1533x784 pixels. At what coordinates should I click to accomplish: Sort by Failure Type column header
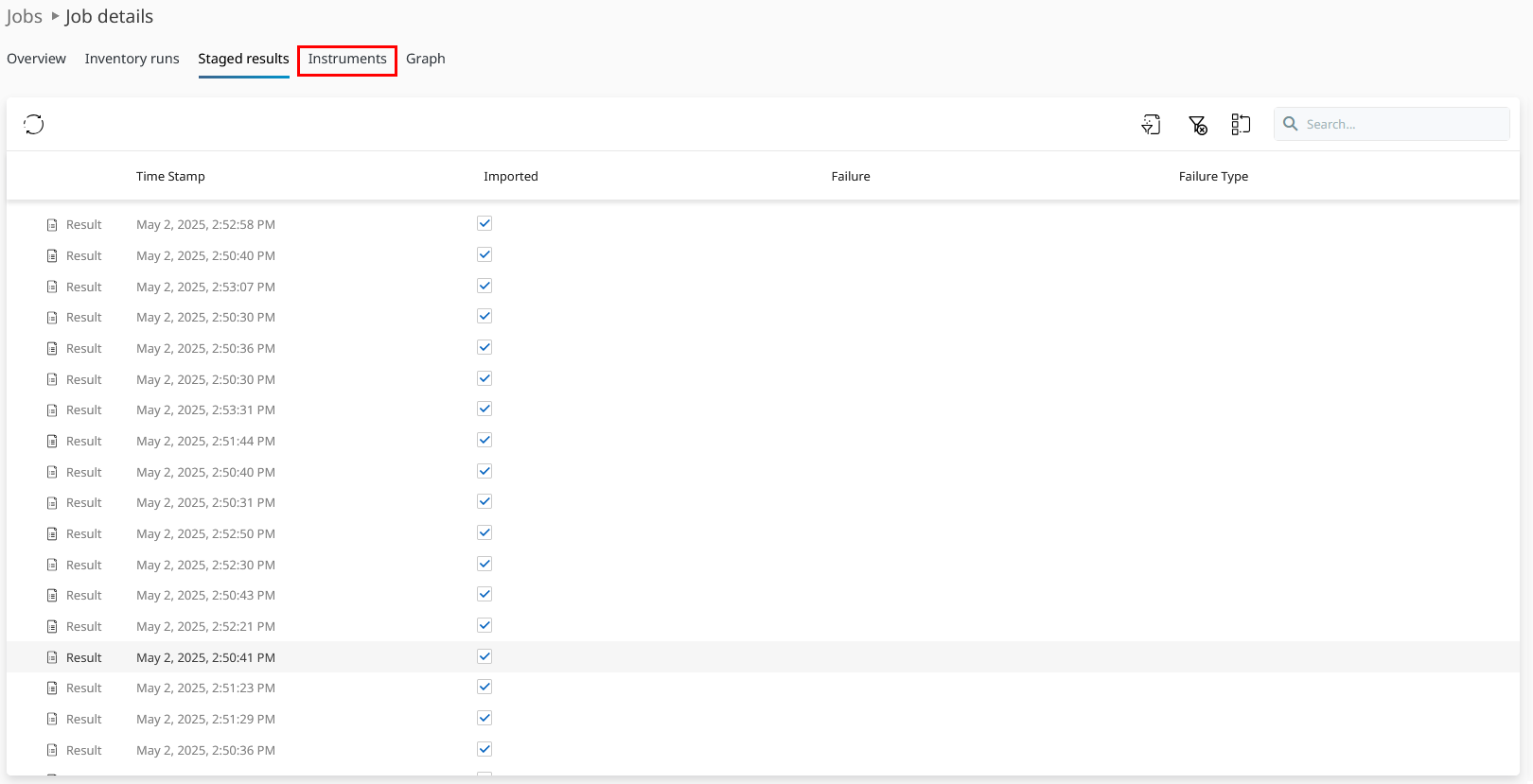[1213, 176]
